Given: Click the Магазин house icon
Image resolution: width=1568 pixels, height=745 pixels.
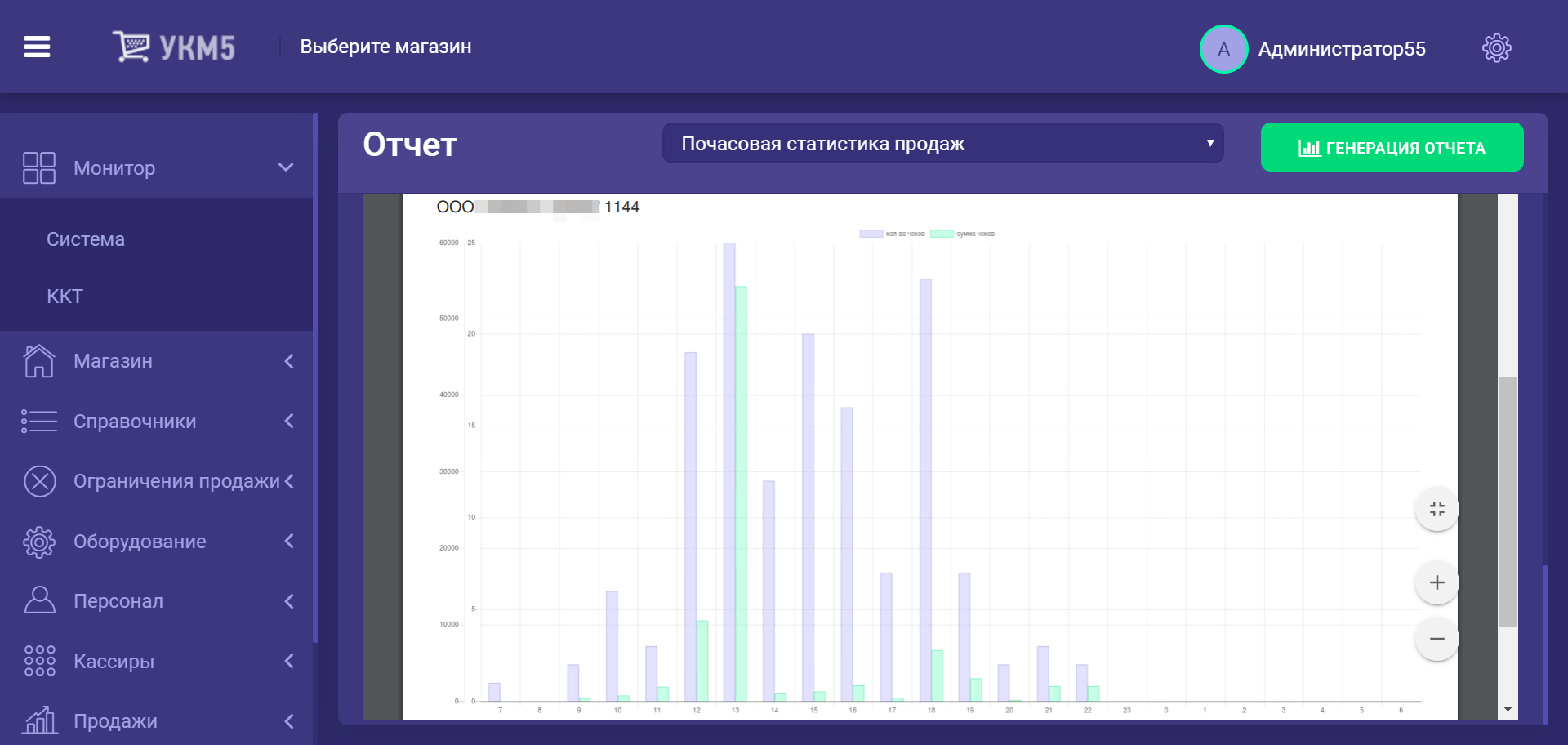Looking at the screenshot, I should (39, 361).
